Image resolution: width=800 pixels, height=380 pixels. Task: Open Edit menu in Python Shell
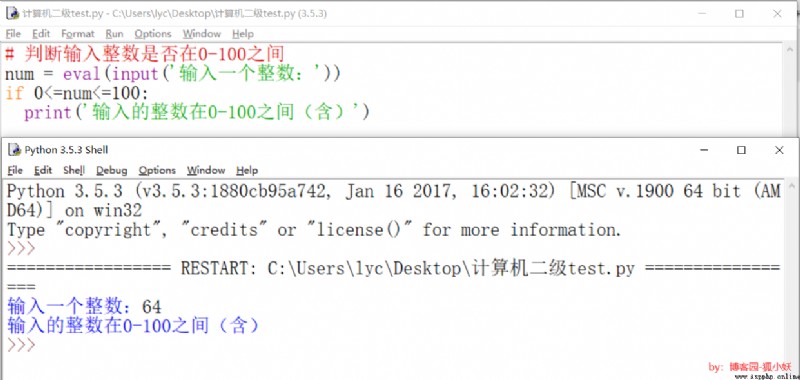(43, 170)
